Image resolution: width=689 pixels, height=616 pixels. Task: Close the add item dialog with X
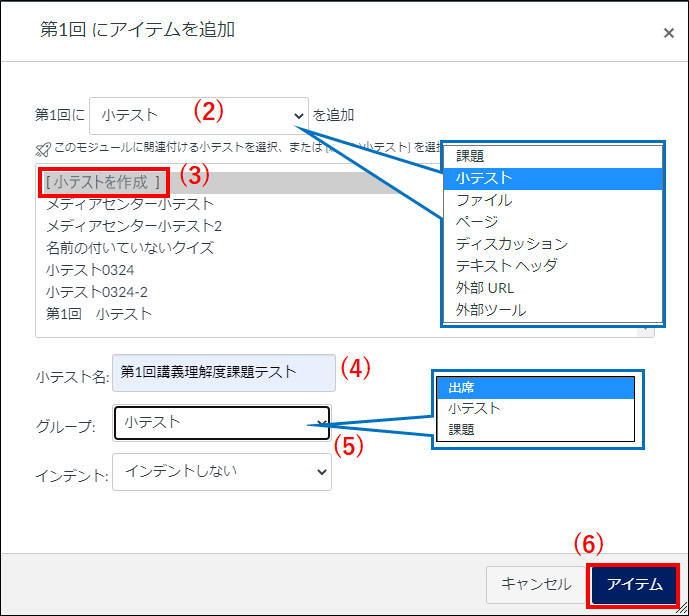tap(668, 33)
